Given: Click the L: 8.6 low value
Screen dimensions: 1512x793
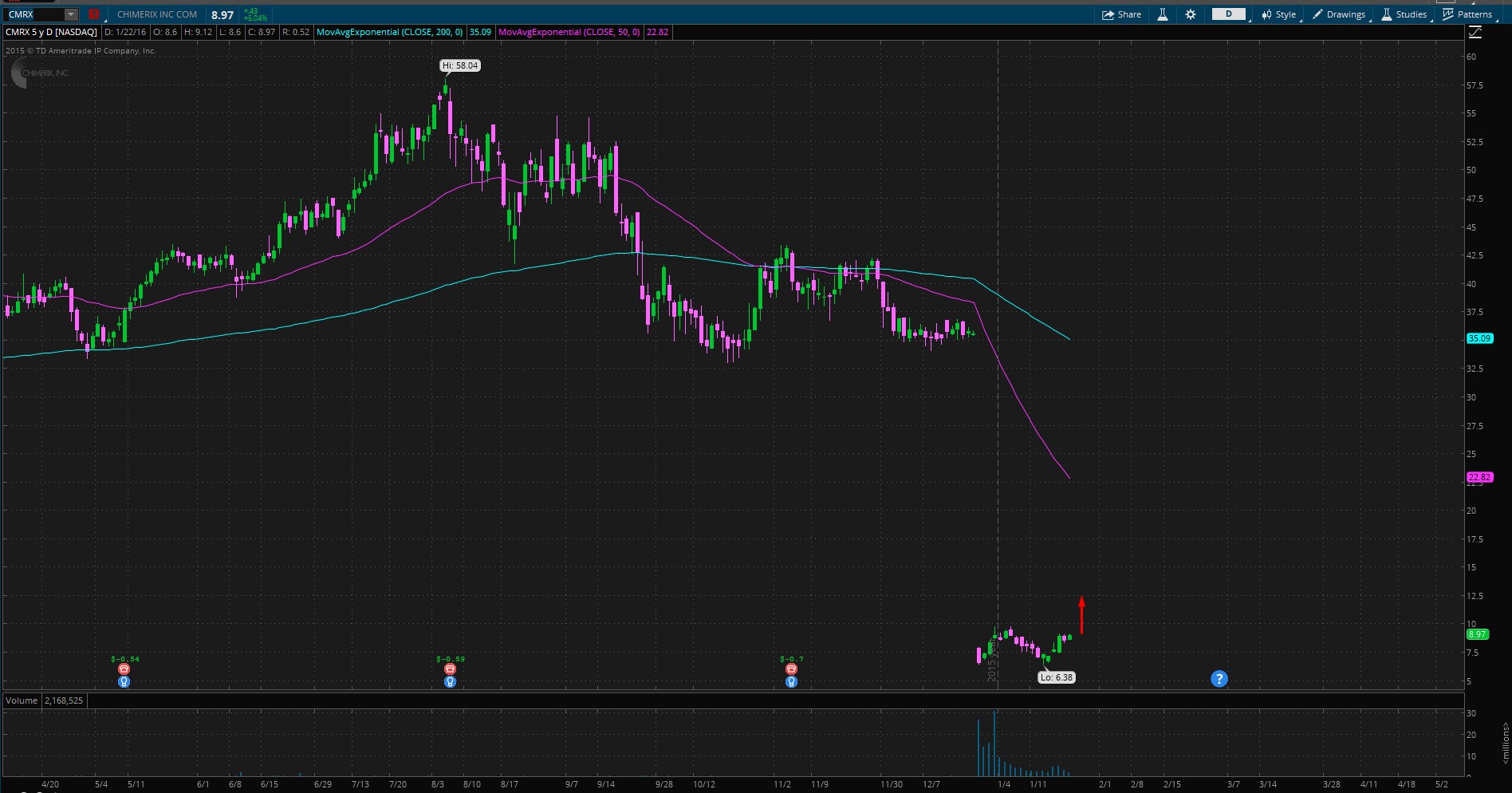Looking at the screenshot, I should pos(230,32).
